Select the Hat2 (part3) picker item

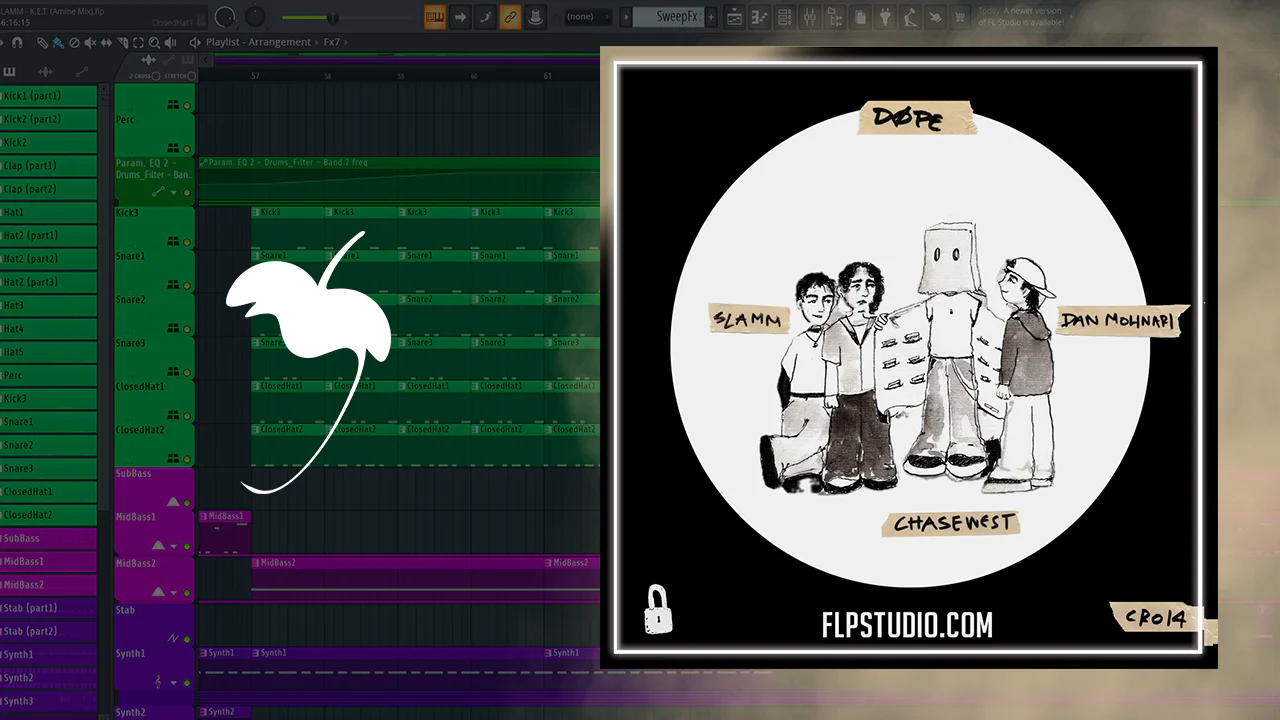[48, 282]
